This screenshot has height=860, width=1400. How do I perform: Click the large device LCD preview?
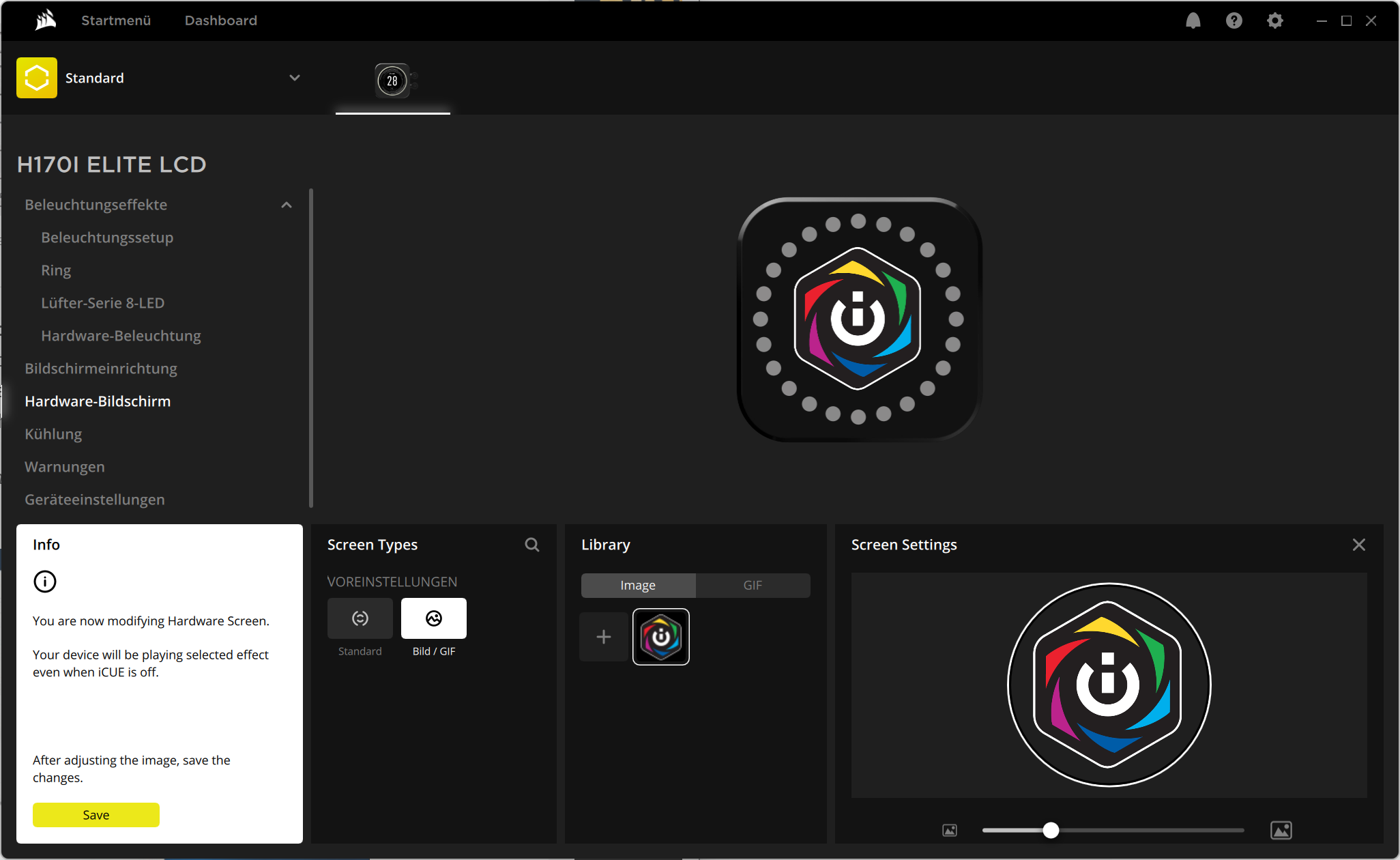tap(858, 319)
